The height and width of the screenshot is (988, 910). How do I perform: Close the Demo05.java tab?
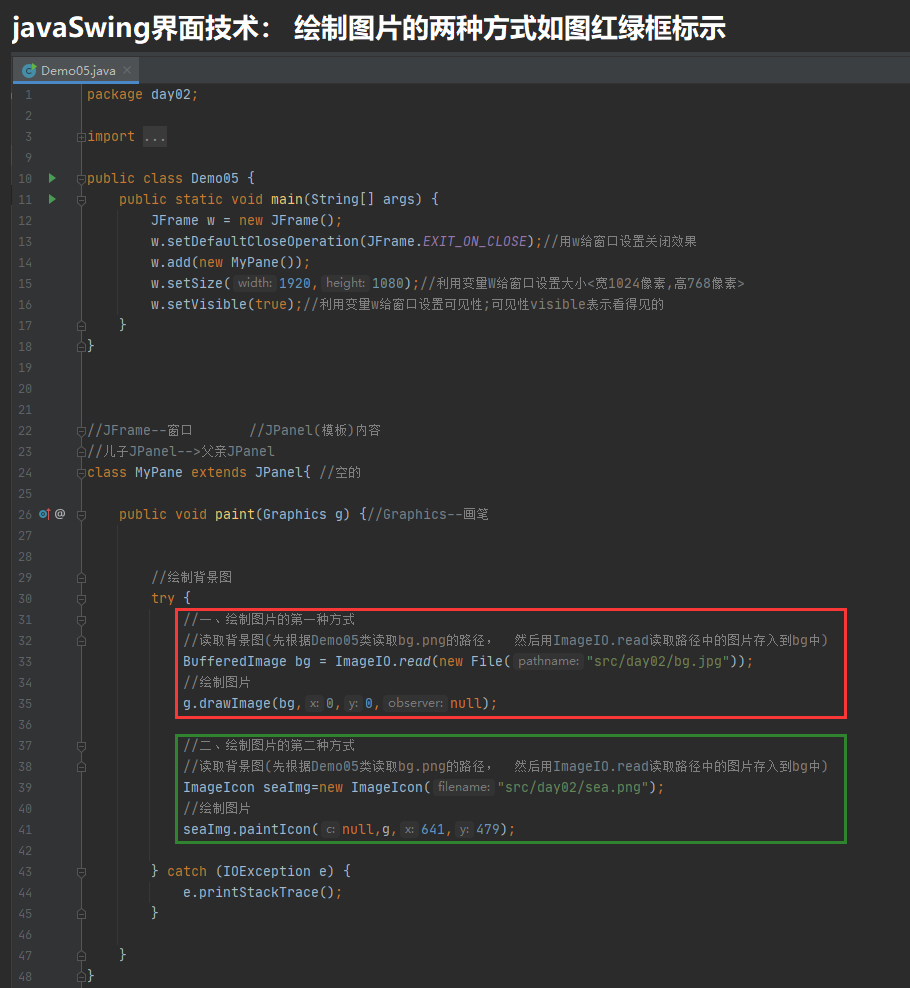126,71
